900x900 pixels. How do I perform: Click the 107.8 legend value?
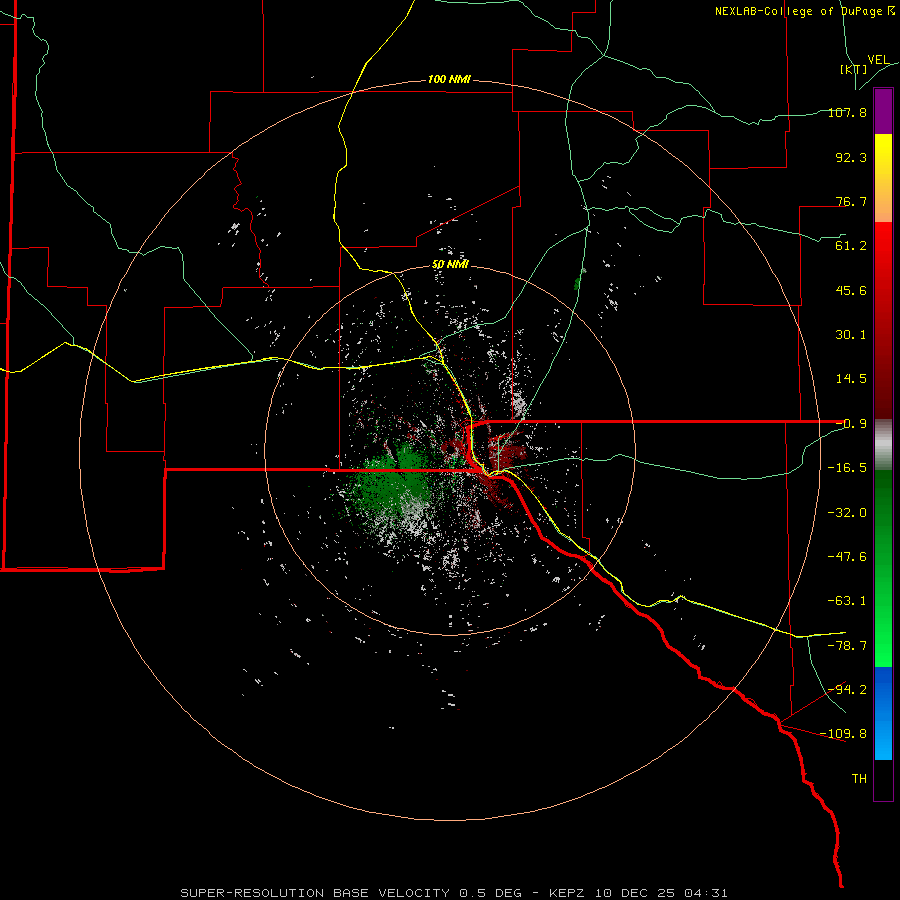pyautogui.click(x=847, y=112)
